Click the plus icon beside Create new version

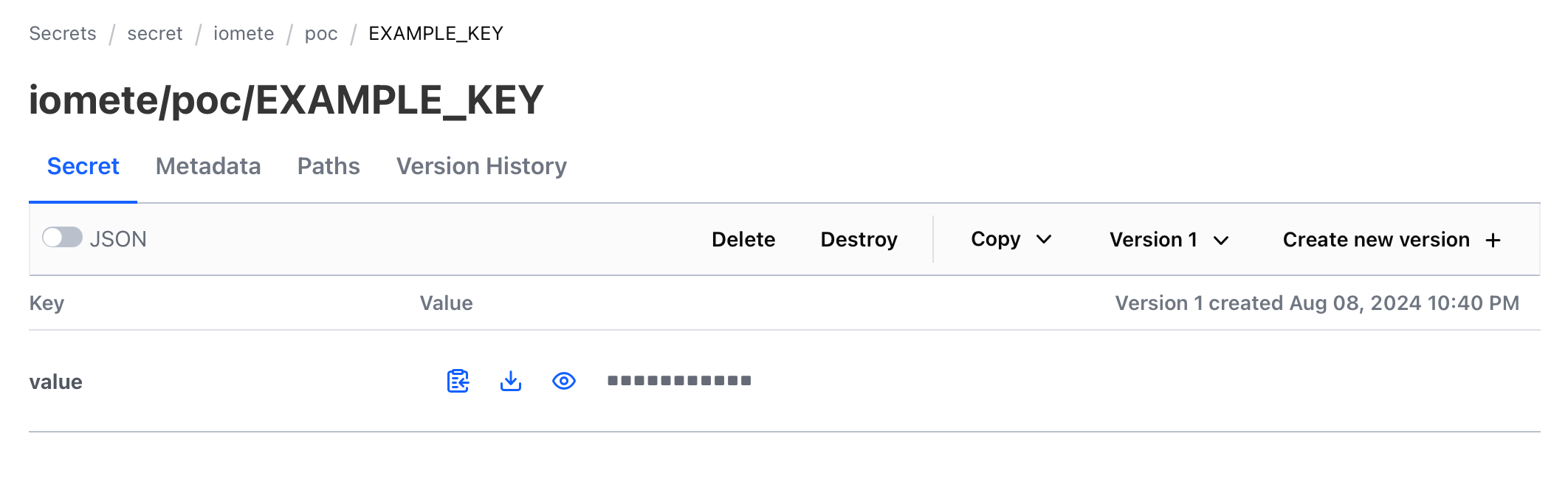[1493, 240]
